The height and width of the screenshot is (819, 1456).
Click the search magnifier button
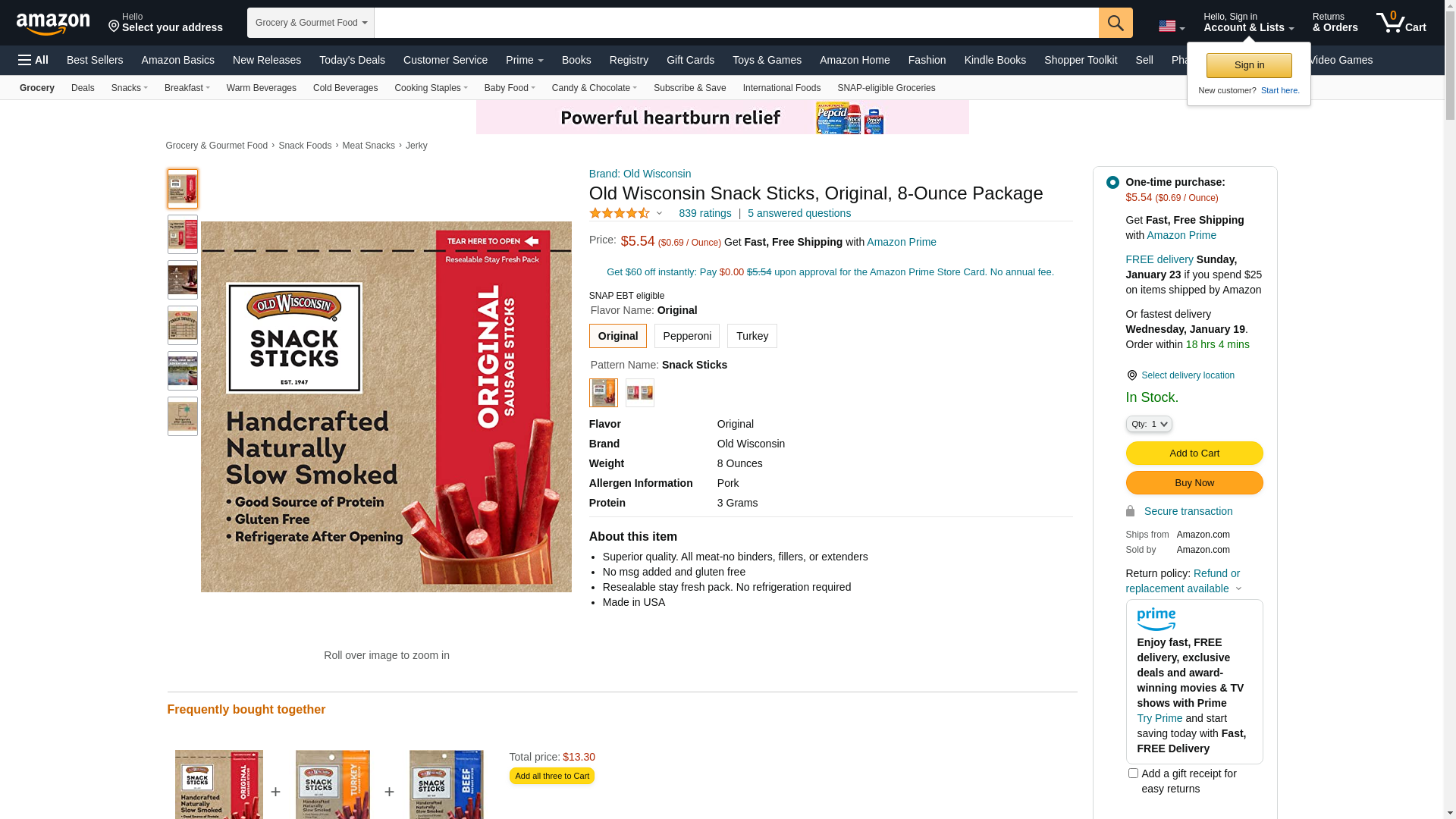point(1116,23)
